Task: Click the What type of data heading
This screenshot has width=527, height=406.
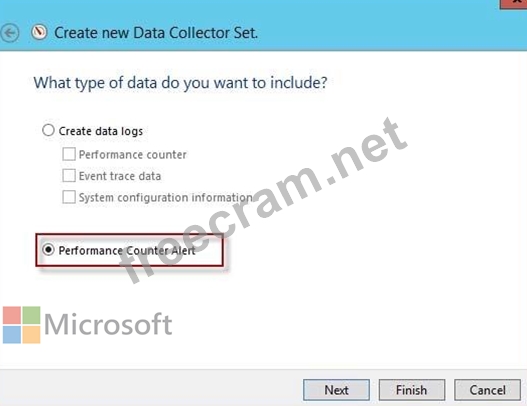Action: point(180,83)
